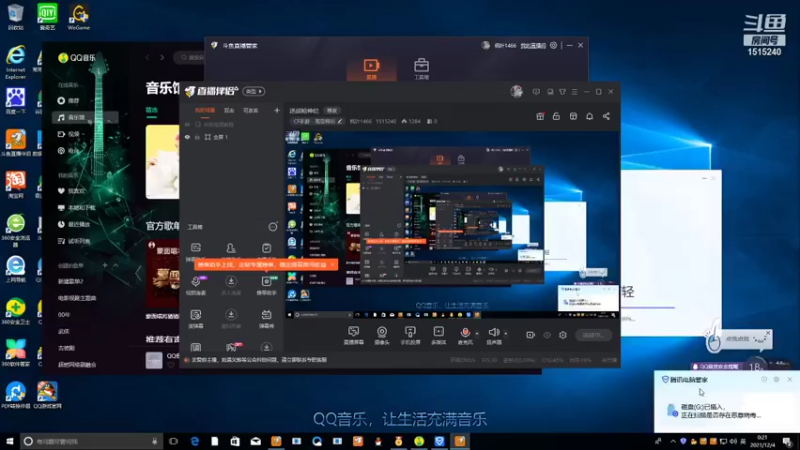
Task: Open the 直播 tab in 斗鱼直播管家 window
Action: point(371,68)
